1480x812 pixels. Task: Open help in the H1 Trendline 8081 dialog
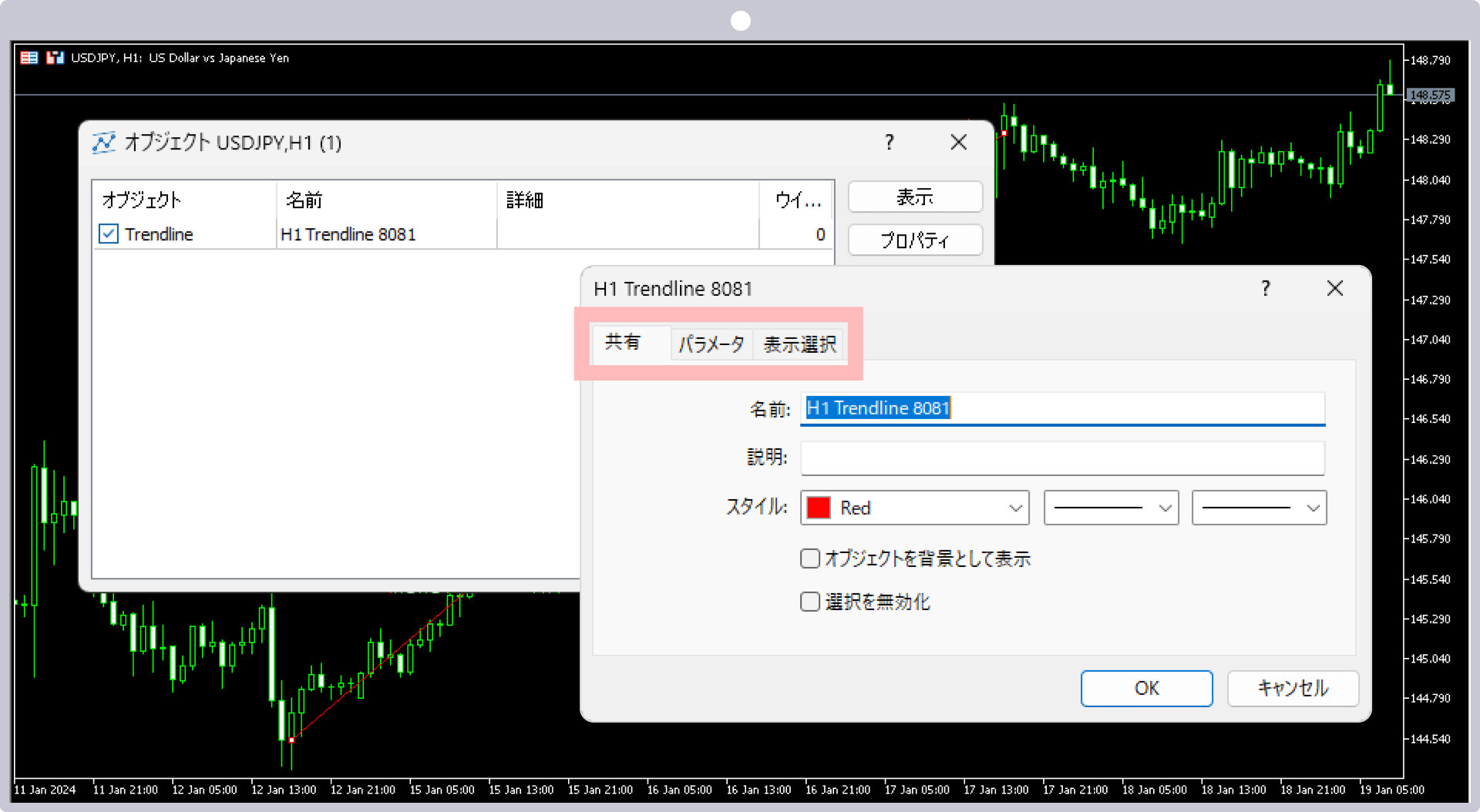[x=1265, y=288]
